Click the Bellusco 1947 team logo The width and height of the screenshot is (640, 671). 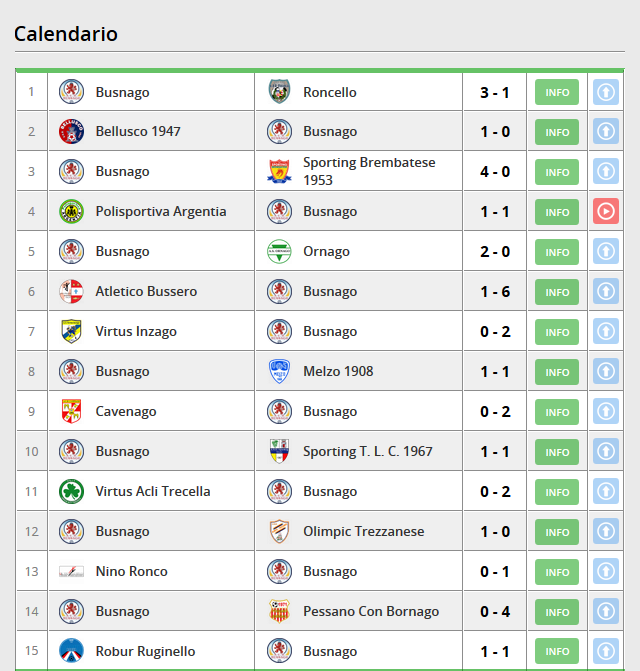point(71,131)
